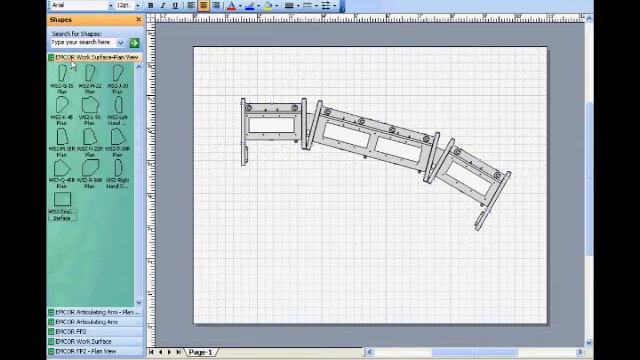Go to previous page navigation button
640x360 pixels.
tap(160, 352)
